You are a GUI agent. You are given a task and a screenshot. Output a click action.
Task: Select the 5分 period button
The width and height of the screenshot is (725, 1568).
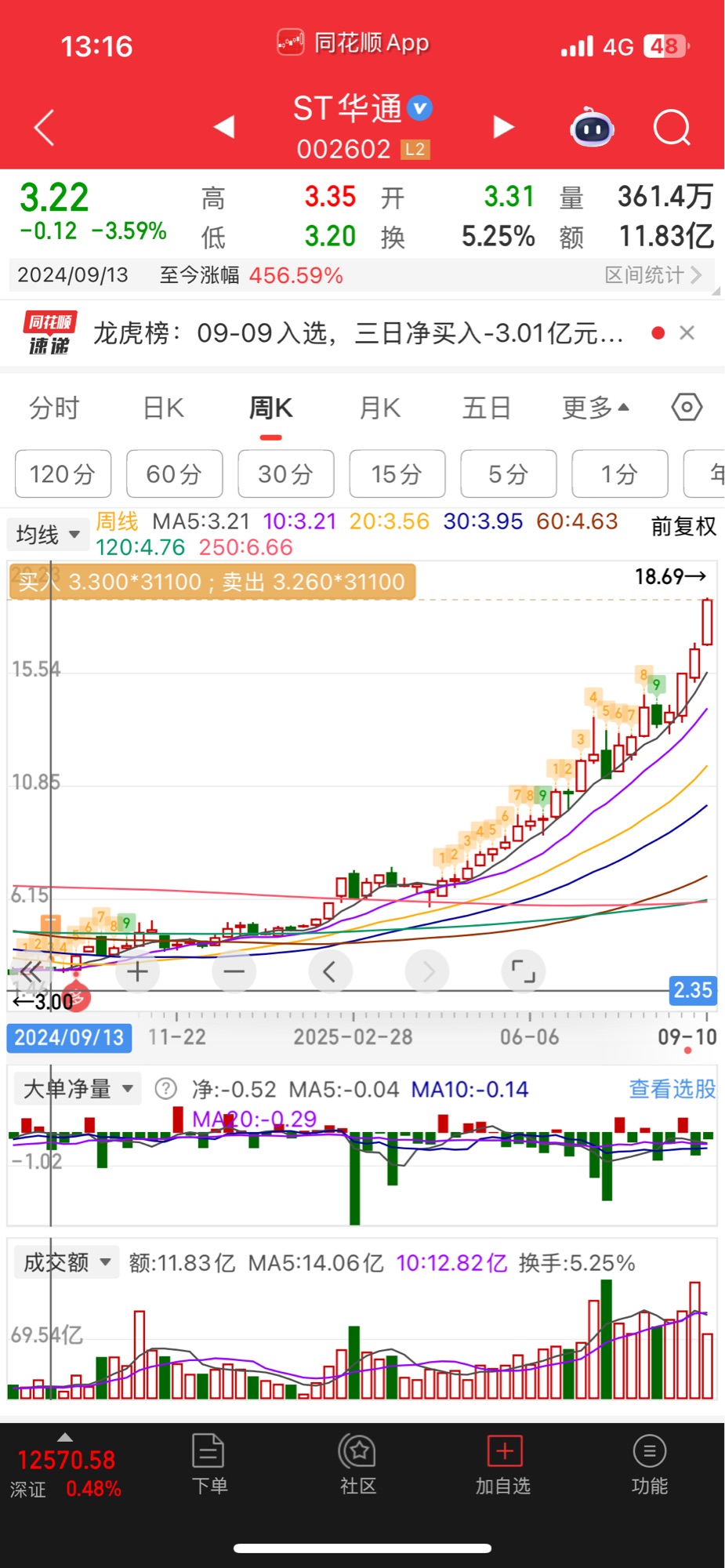[508, 474]
